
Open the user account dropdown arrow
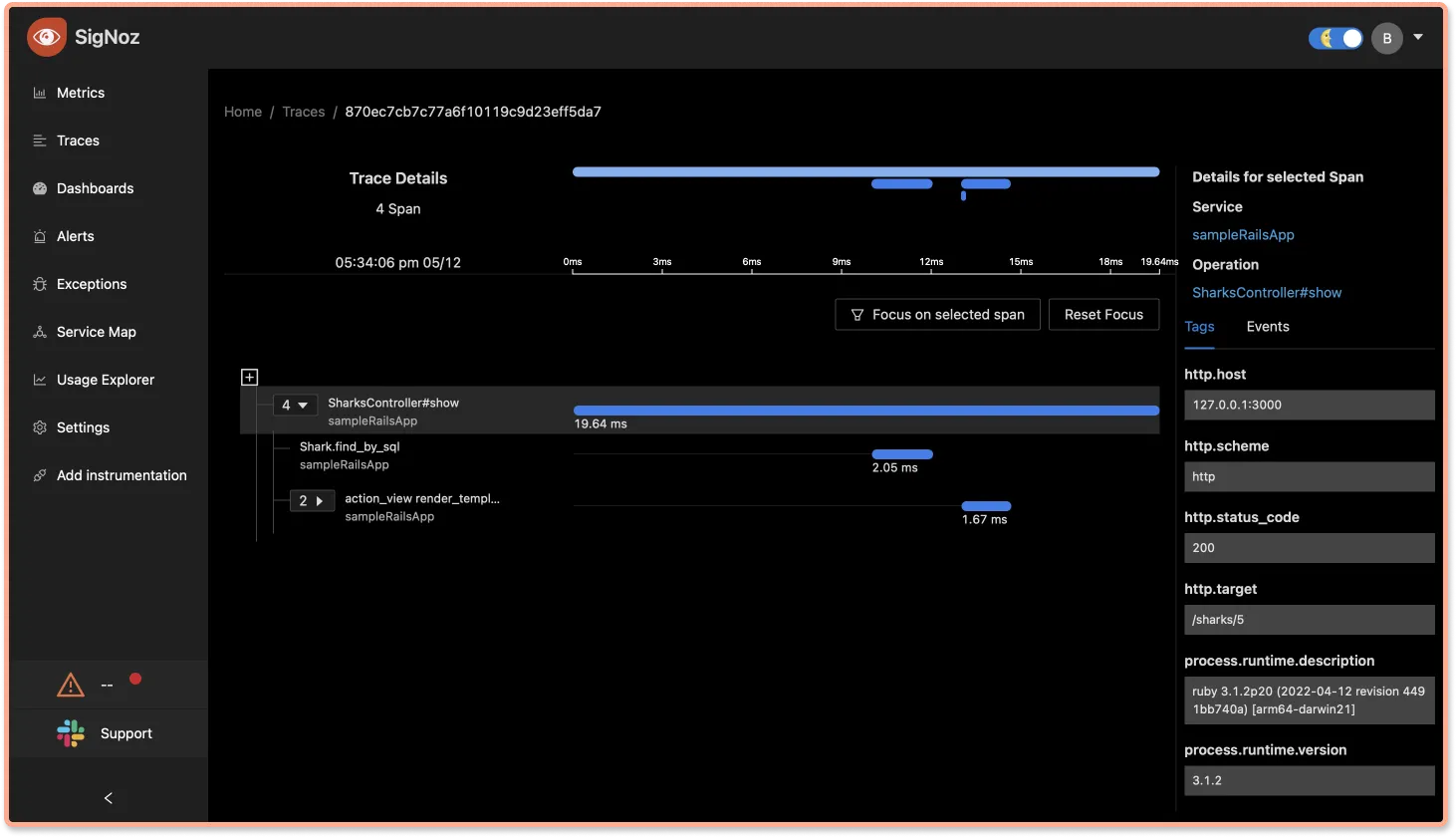[1418, 37]
